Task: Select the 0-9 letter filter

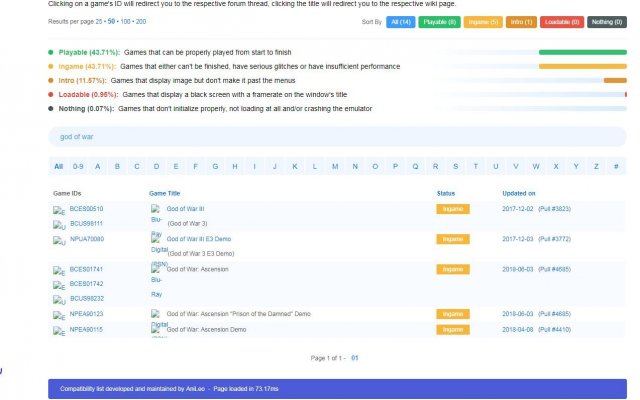Action: click(x=78, y=167)
